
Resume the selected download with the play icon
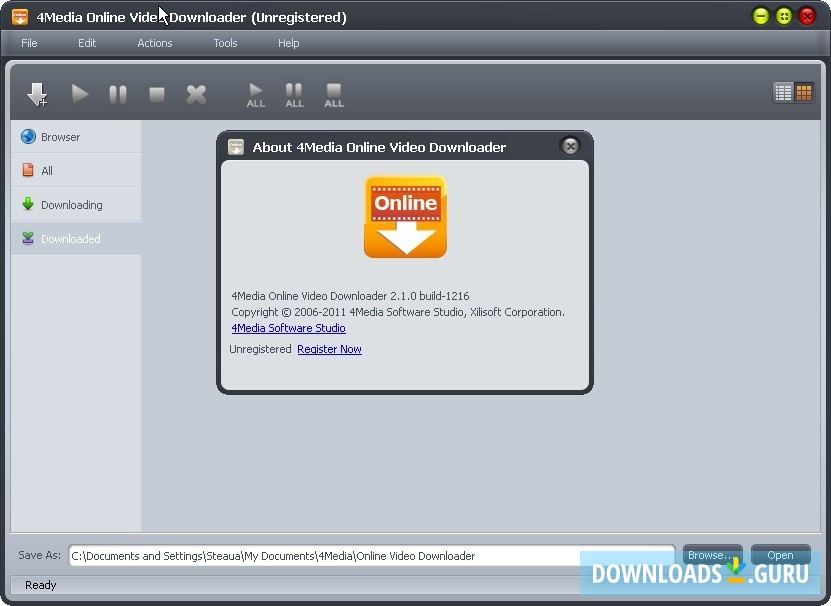pos(79,94)
